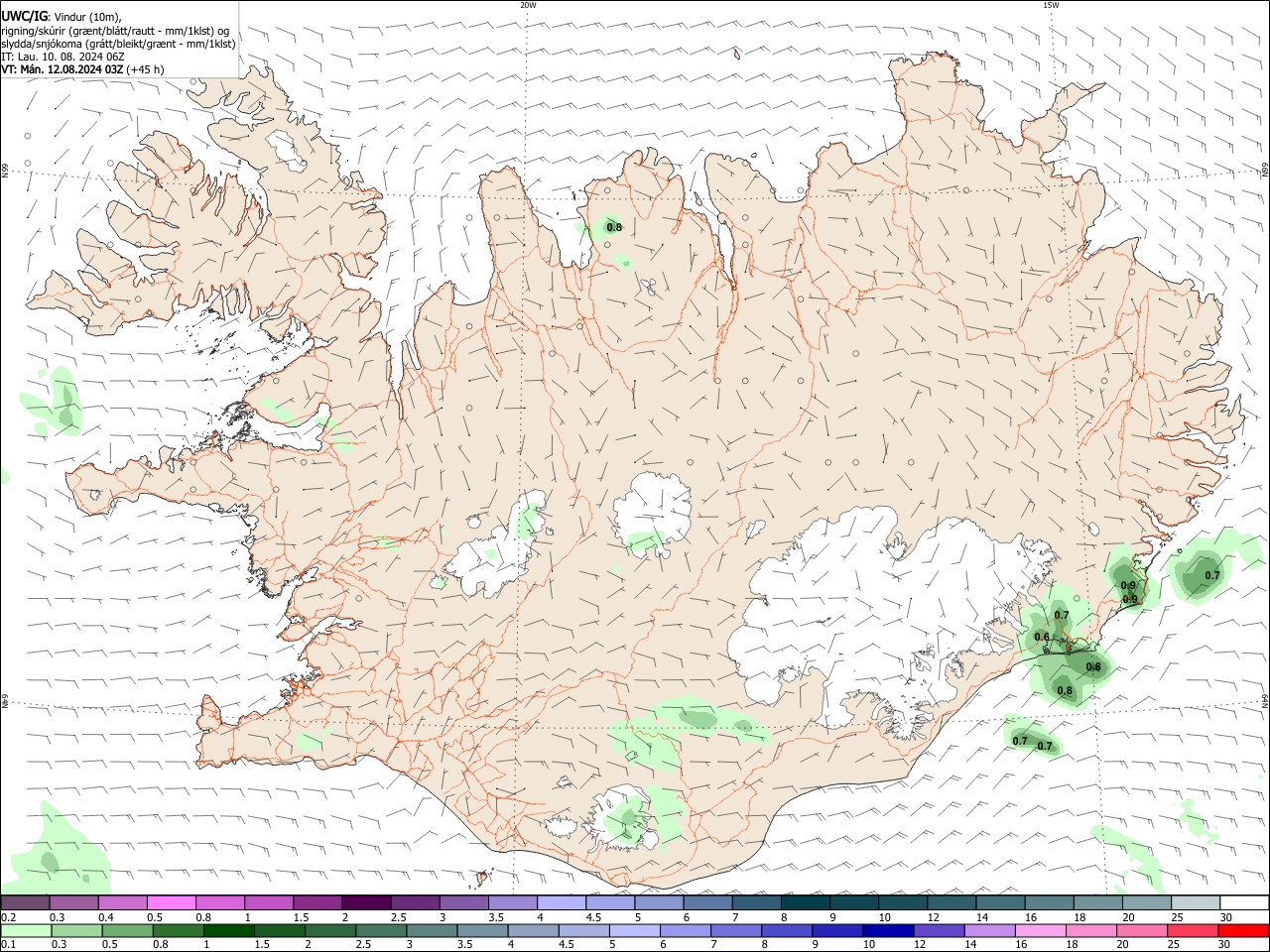
Task: Click the '1.5' label in the lower rain legend
Action: [x=262, y=944]
